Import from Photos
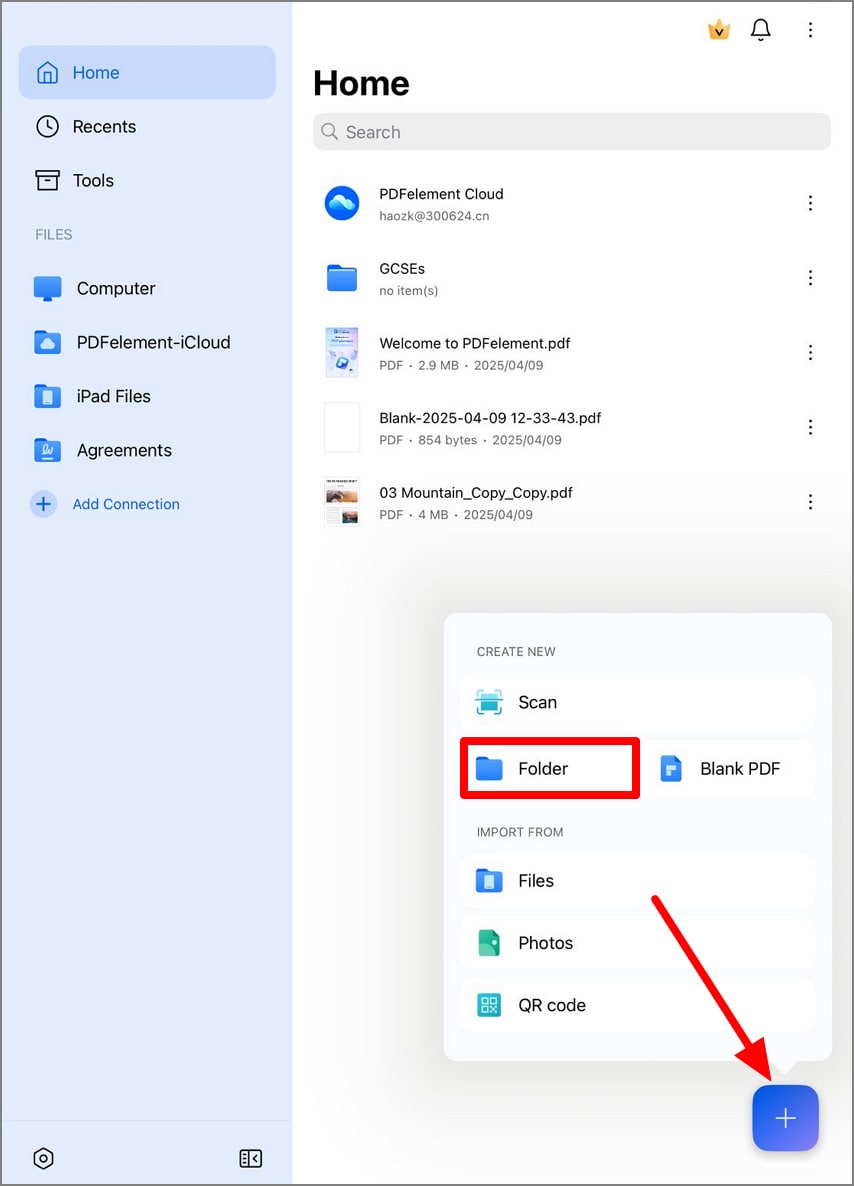Screen dimensions: 854x1186 pyautogui.click(x=637, y=943)
